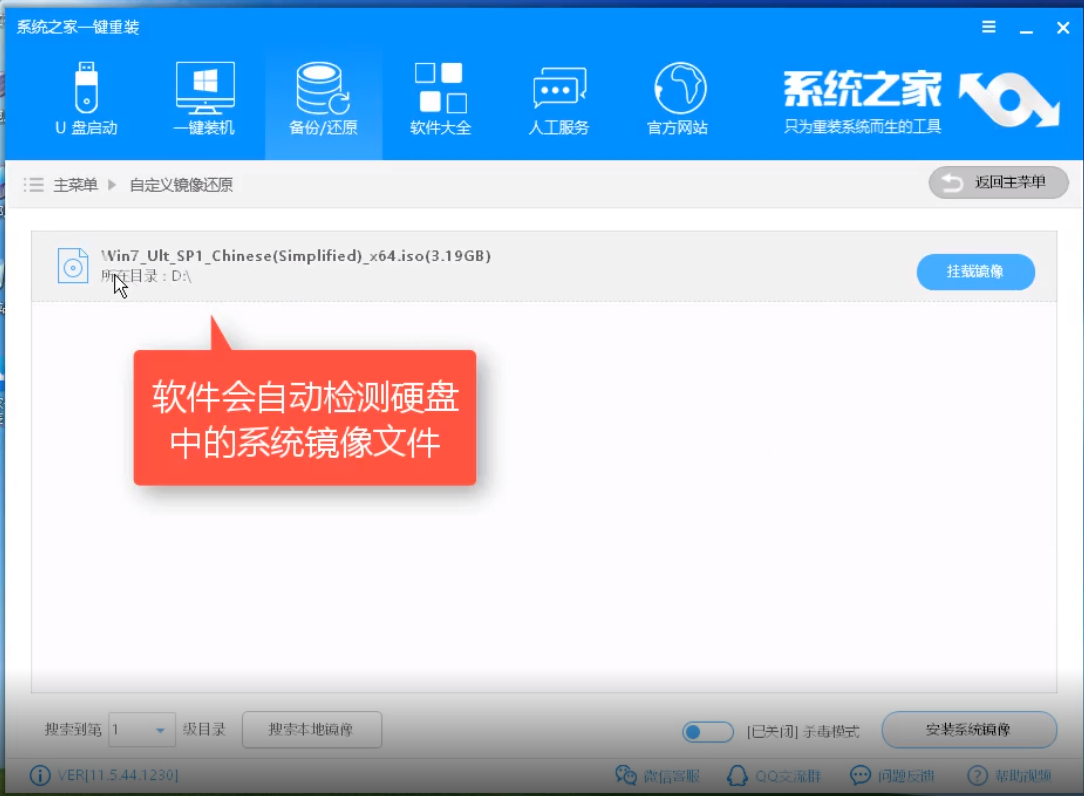Open 人工服务 customer service panel

558,95
